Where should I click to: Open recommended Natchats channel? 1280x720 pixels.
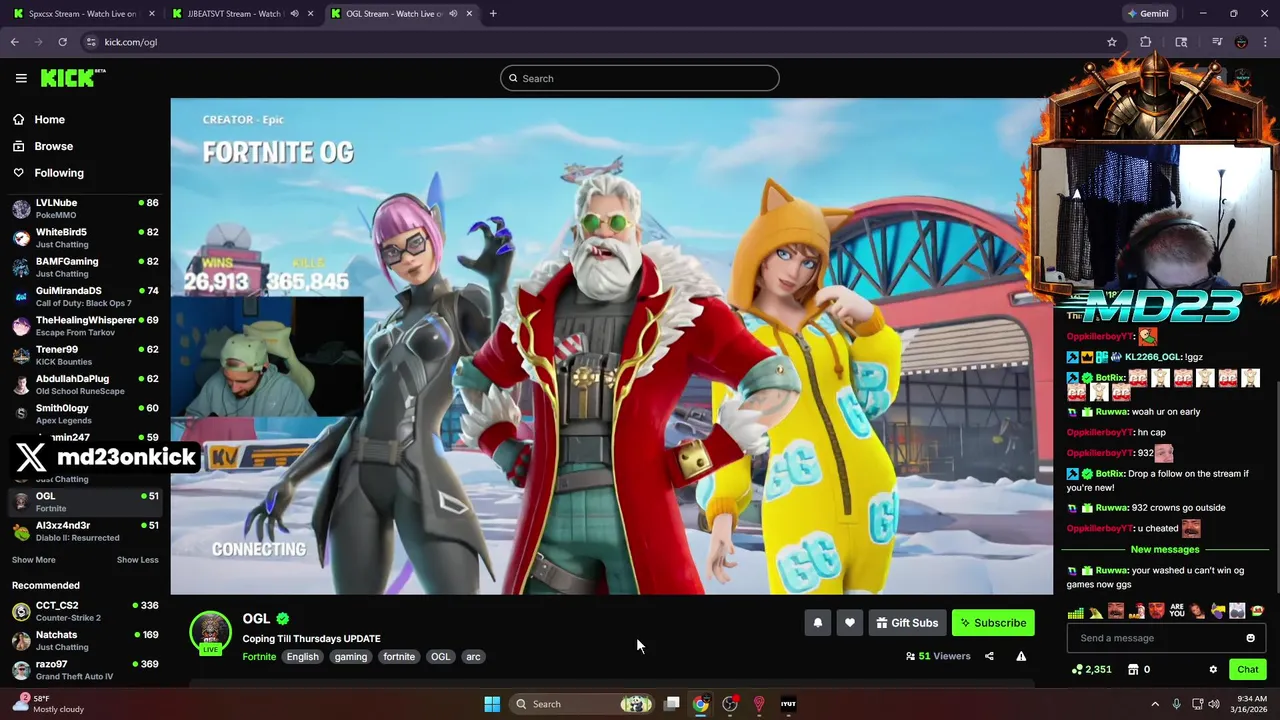point(85,640)
